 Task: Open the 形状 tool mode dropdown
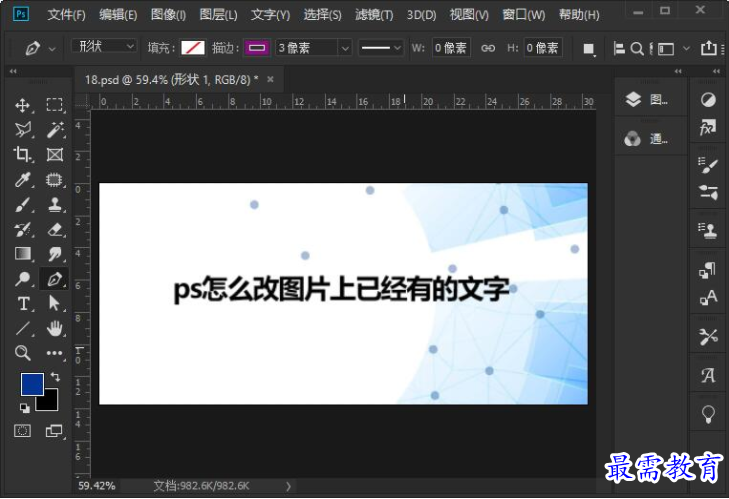pyautogui.click(x=105, y=46)
